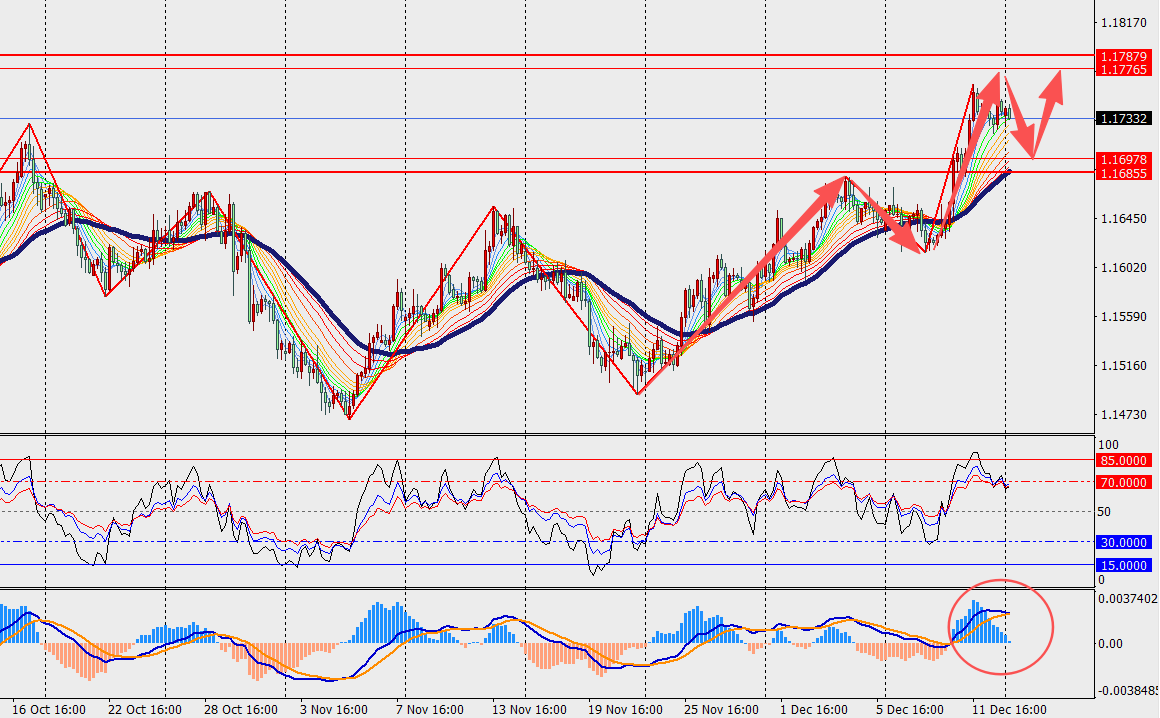Click the 25 Nov 16:00 time label
Screen dimensions: 1160x718
coord(723,709)
